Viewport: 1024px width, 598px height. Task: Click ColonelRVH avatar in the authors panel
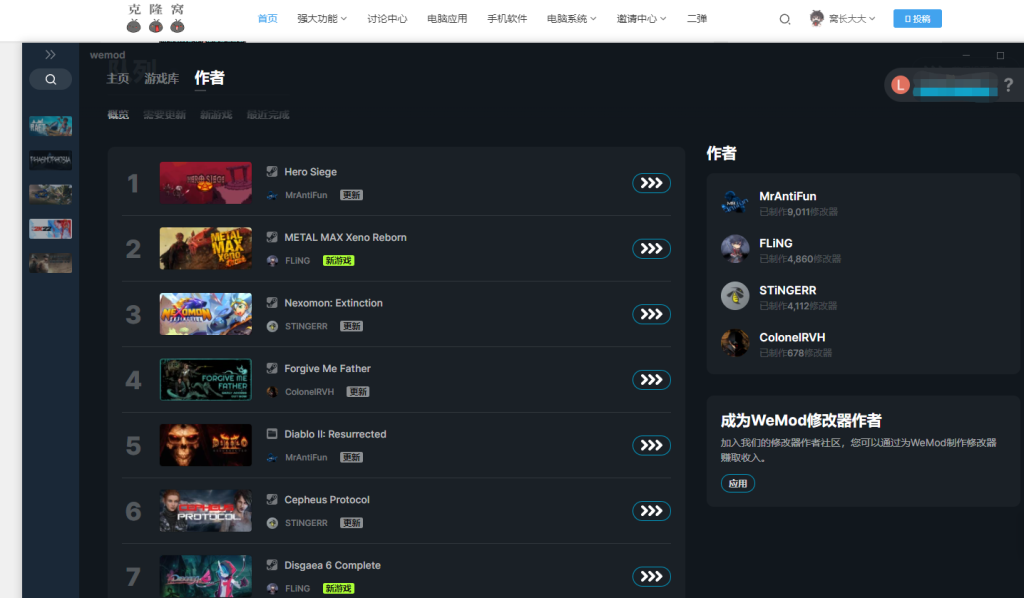tap(735, 343)
